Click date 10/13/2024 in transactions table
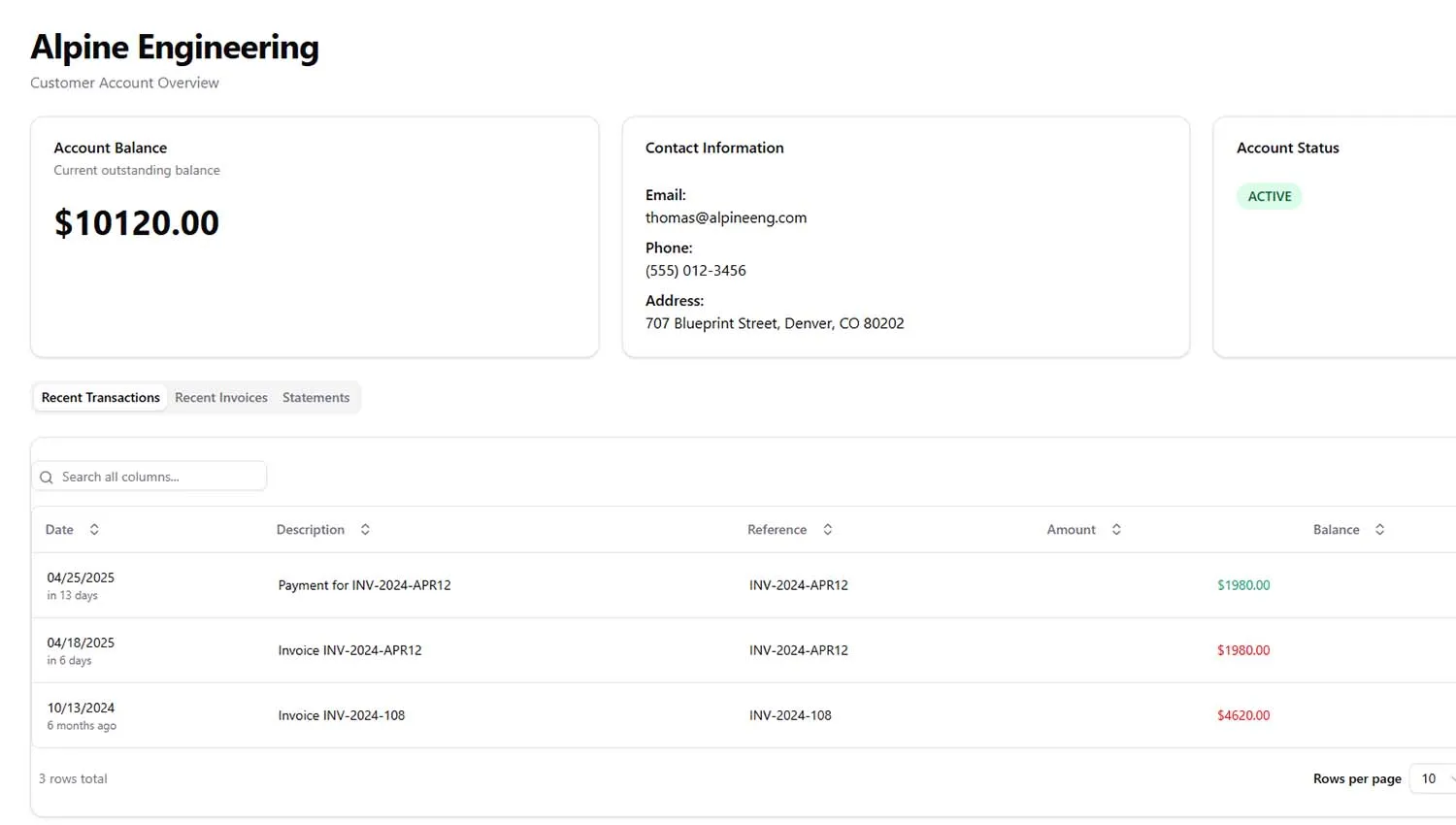The width and height of the screenshot is (1456, 825). [x=81, y=708]
